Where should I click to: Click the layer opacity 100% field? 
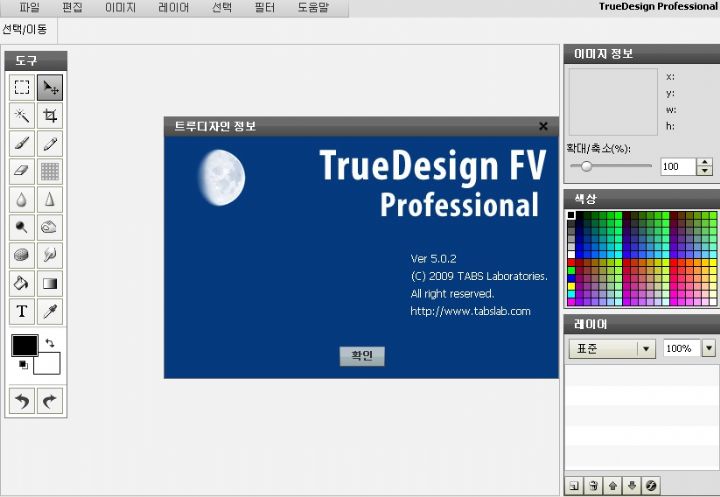point(682,348)
